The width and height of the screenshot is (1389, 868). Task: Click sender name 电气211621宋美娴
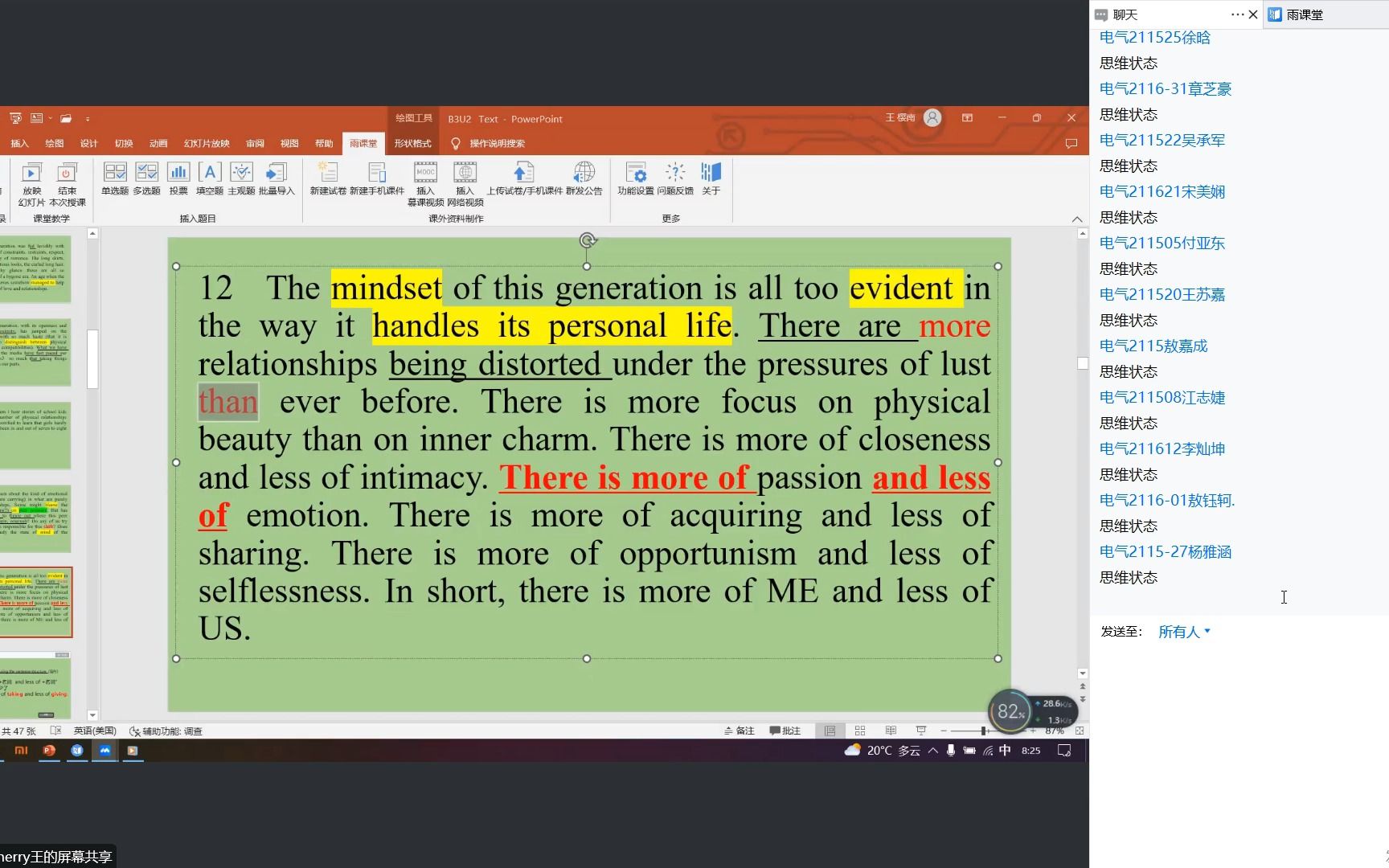[1162, 191]
